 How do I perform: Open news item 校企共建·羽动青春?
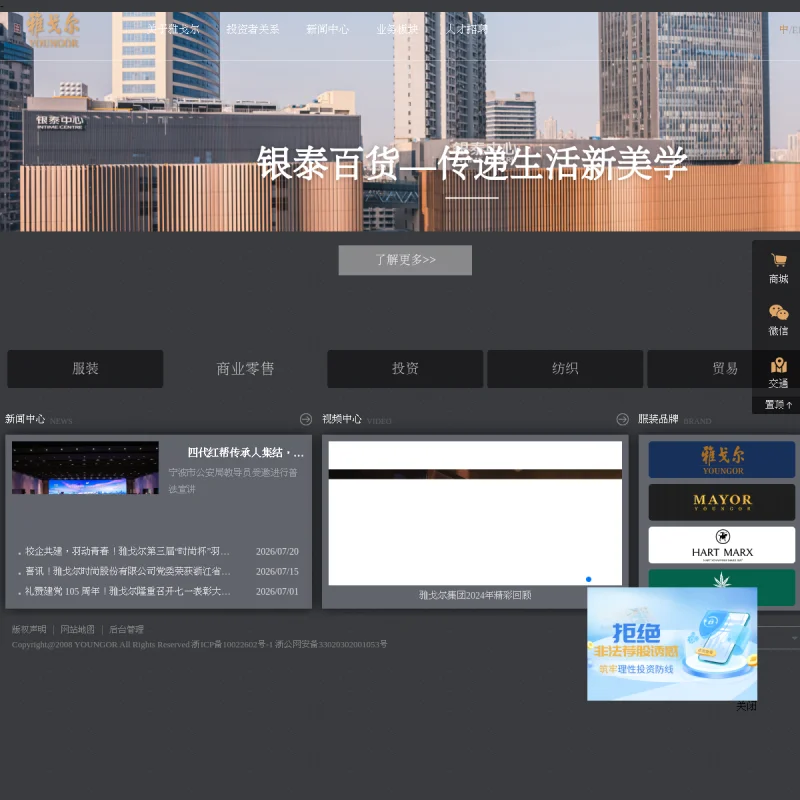tap(128, 551)
